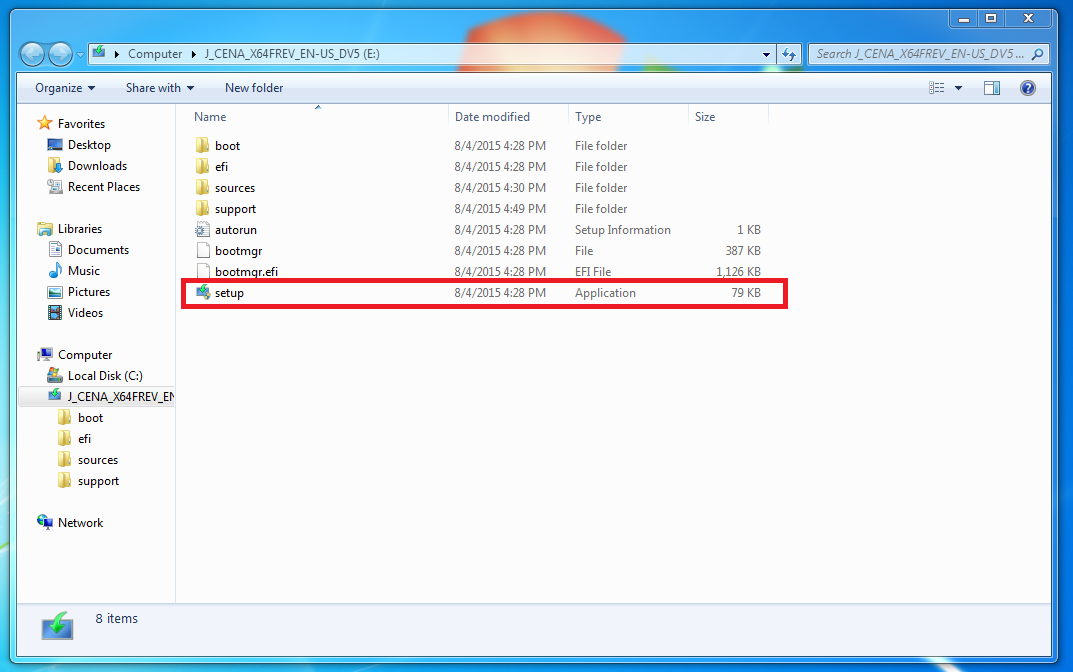Open address bar history dropdown arrow

pyautogui.click(x=766, y=54)
